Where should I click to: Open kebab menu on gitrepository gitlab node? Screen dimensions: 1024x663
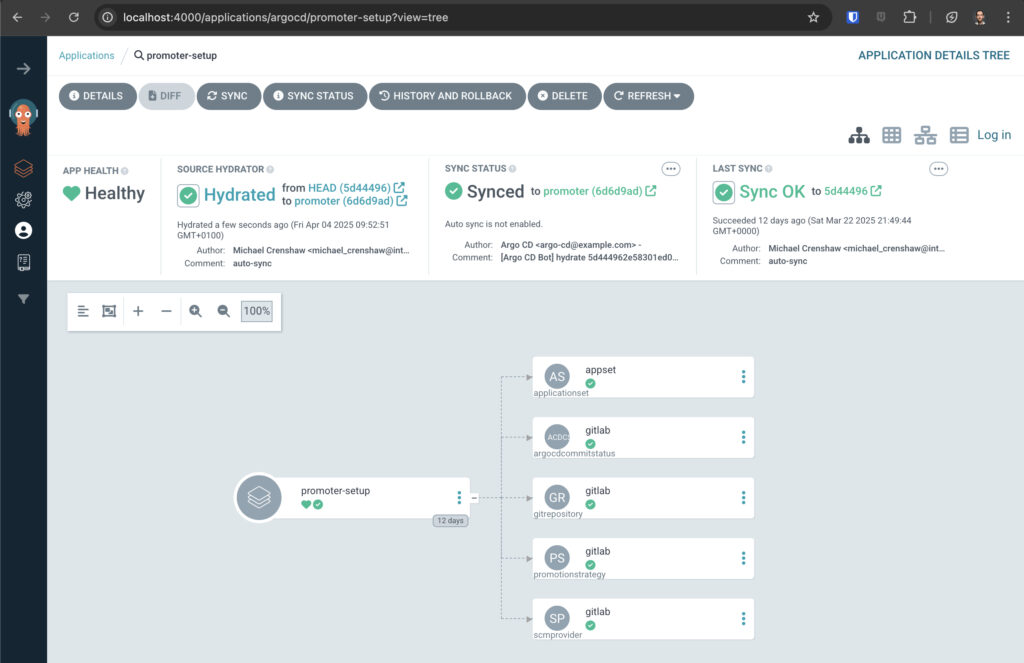(x=743, y=498)
